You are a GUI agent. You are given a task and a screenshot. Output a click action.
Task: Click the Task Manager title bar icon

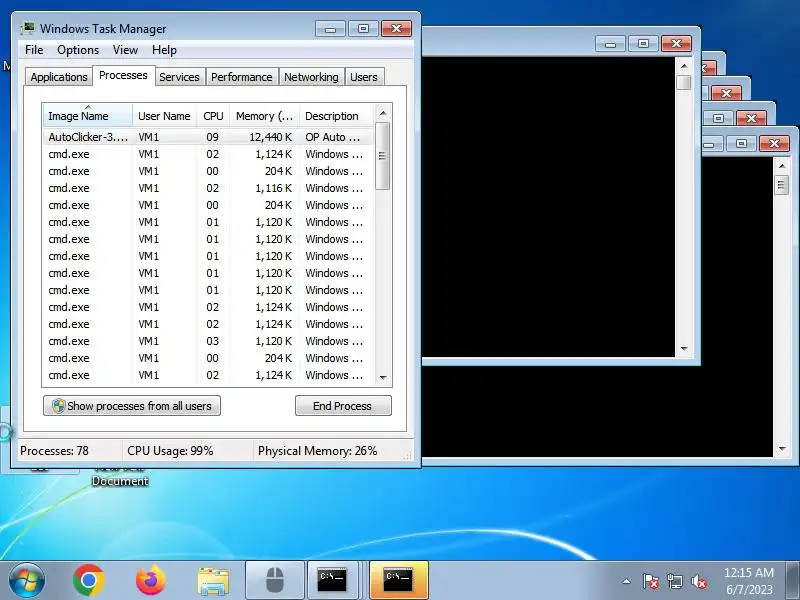pos(28,28)
